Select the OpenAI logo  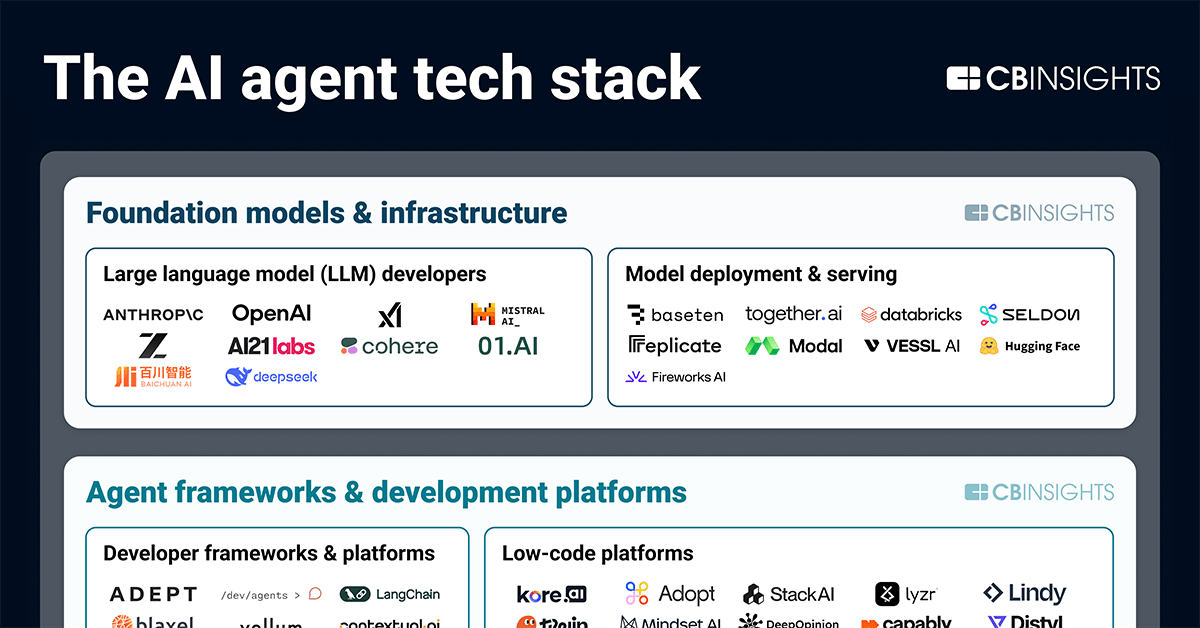pyautogui.click(x=271, y=314)
